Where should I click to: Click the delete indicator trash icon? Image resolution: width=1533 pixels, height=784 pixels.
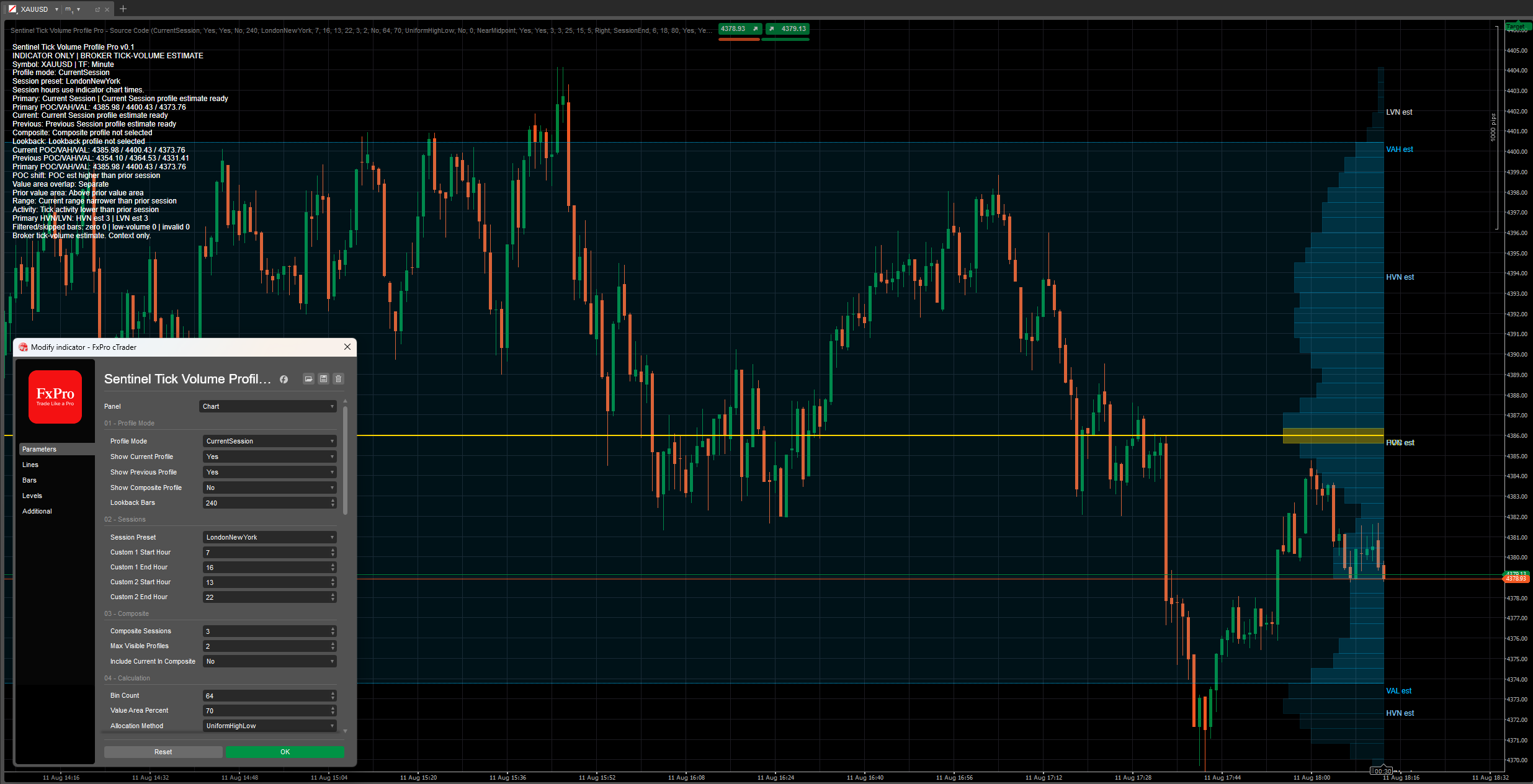[338, 379]
